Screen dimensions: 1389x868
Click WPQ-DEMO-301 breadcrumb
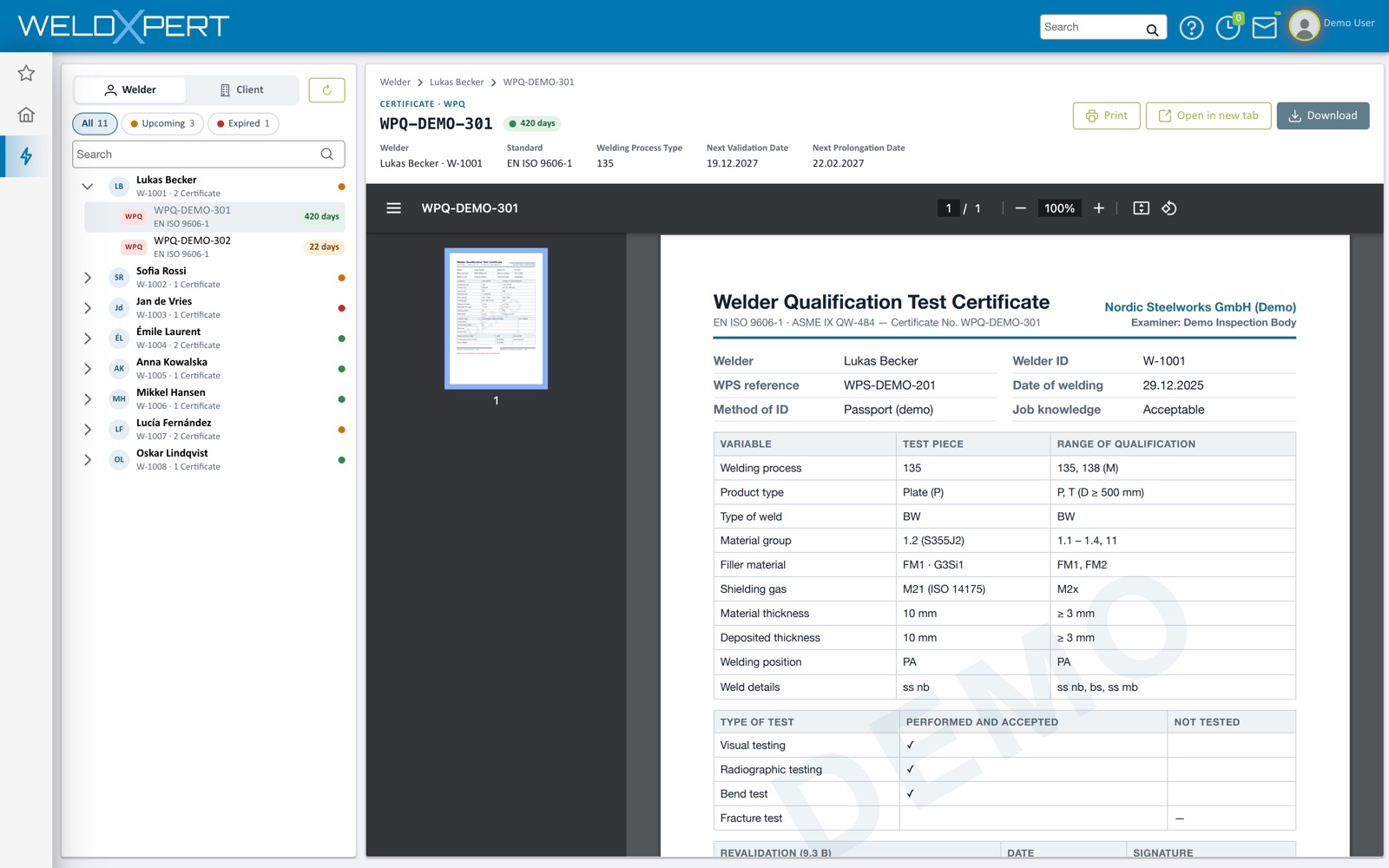click(538, 82)
